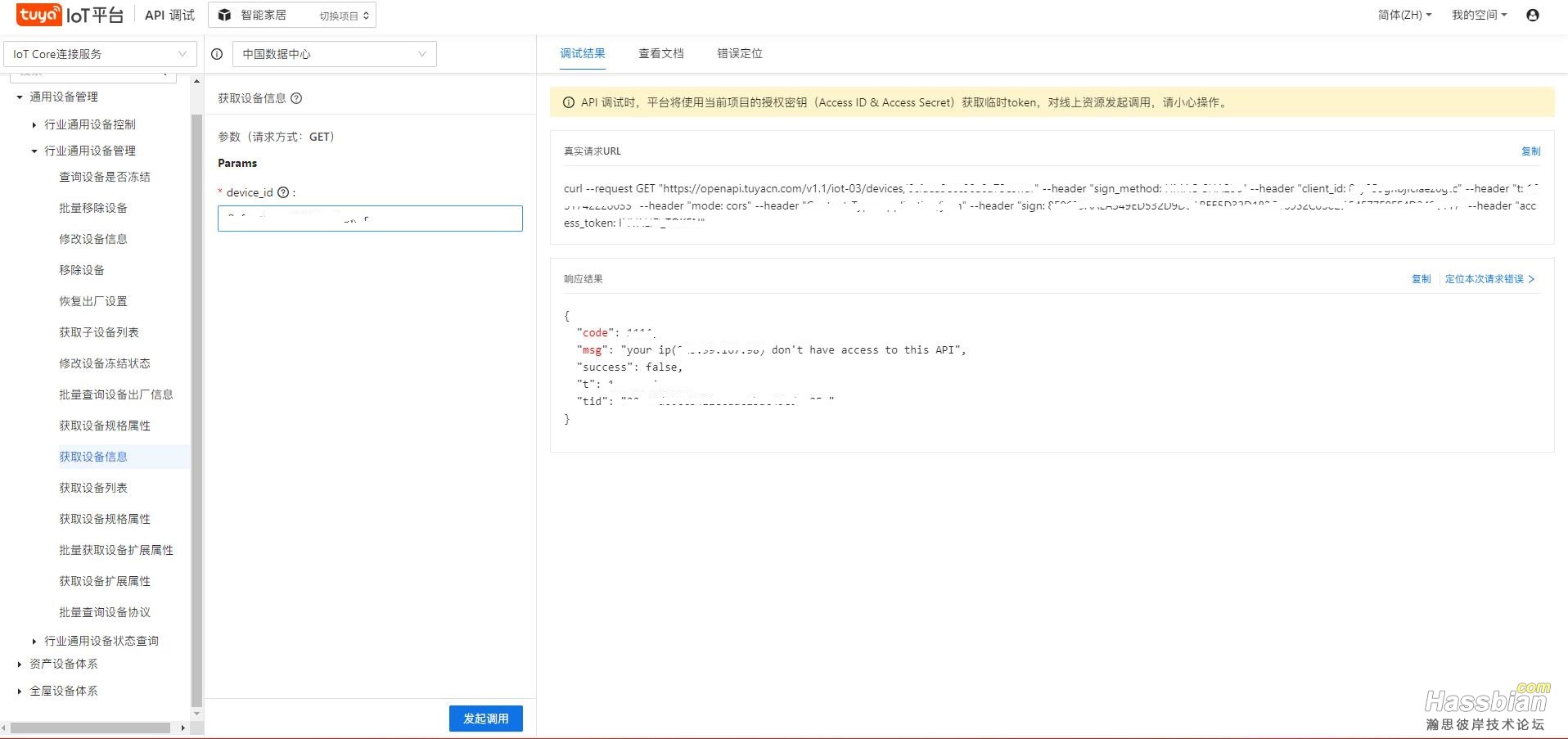Click the curl request text

[x=1051, y=205]
